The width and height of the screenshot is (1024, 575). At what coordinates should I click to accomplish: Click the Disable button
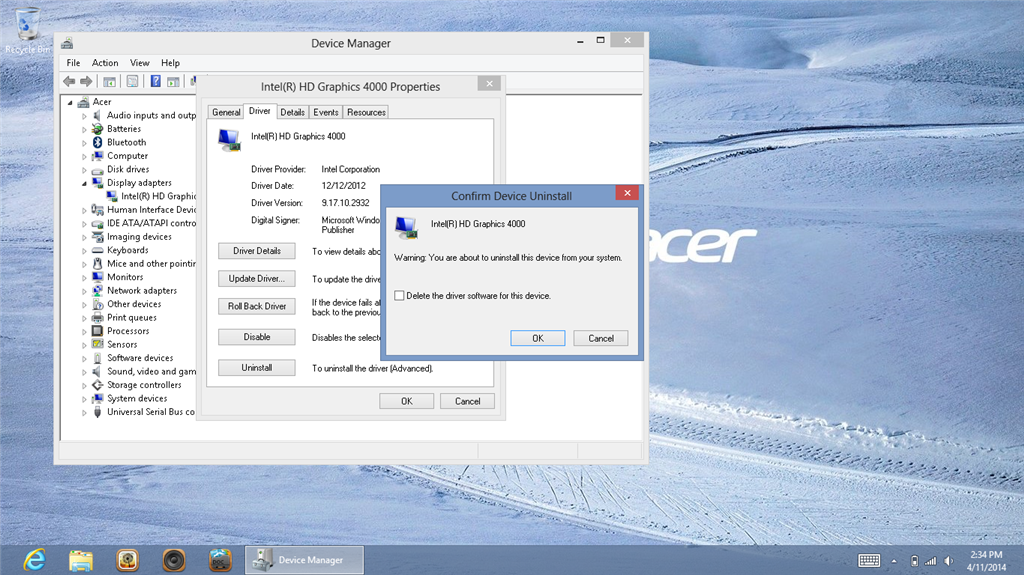coord(257,337)
